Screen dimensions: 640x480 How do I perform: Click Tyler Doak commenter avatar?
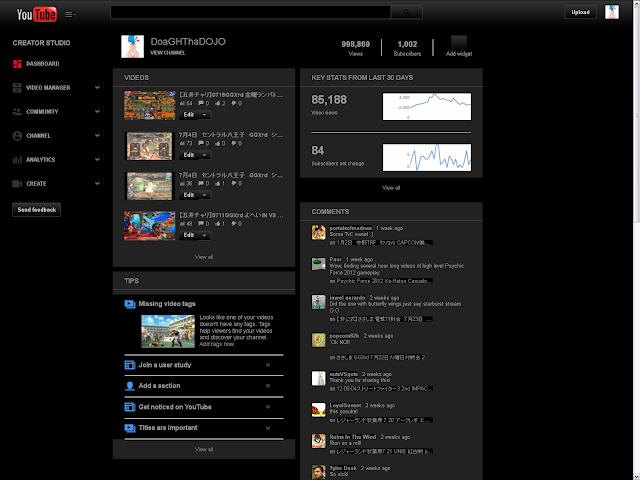tap(318, 472)
